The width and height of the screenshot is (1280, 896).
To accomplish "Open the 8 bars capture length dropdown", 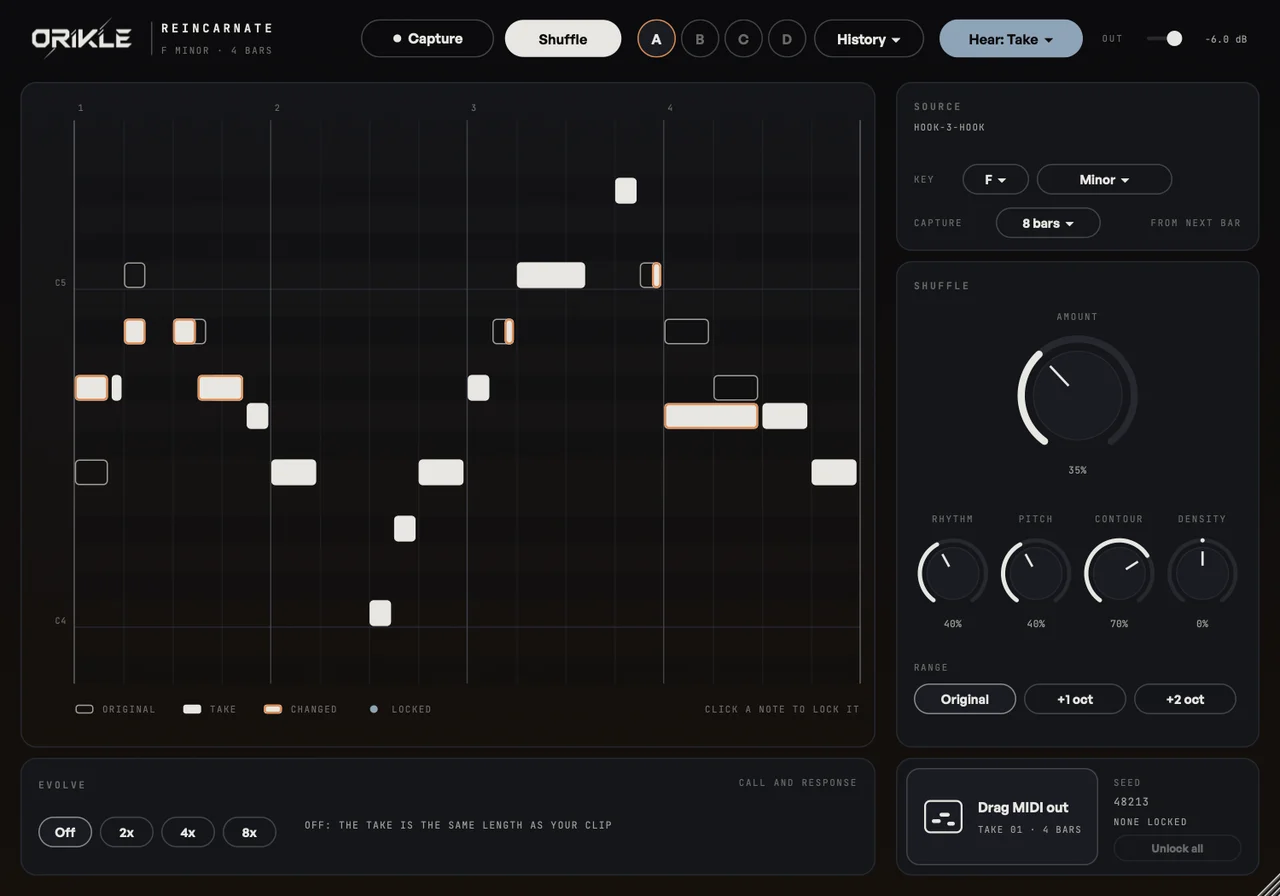I will tap(1048, 223).
